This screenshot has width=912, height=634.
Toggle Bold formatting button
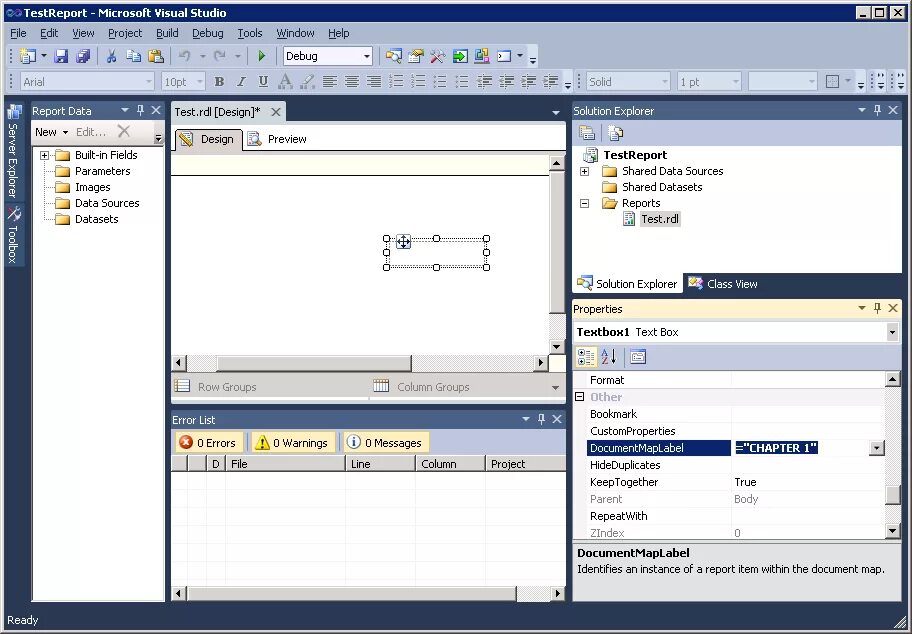219,81
